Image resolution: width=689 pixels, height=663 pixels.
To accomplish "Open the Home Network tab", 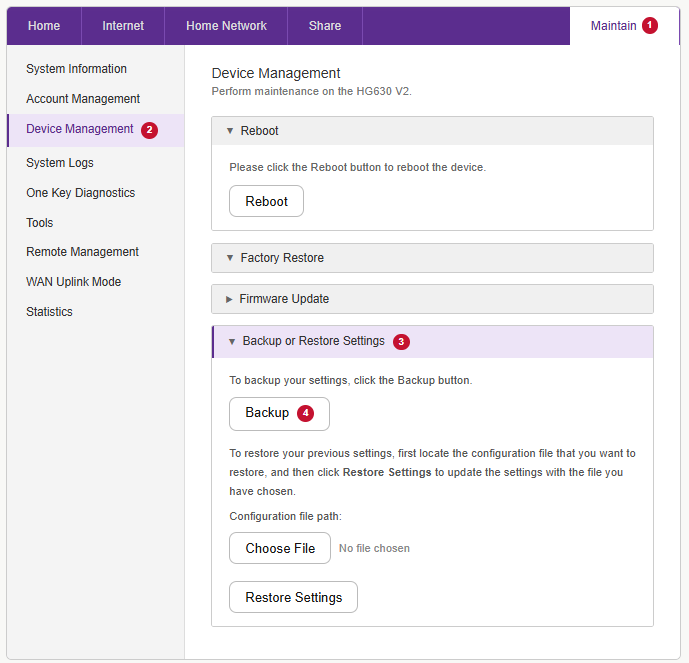I will (226, 26).
